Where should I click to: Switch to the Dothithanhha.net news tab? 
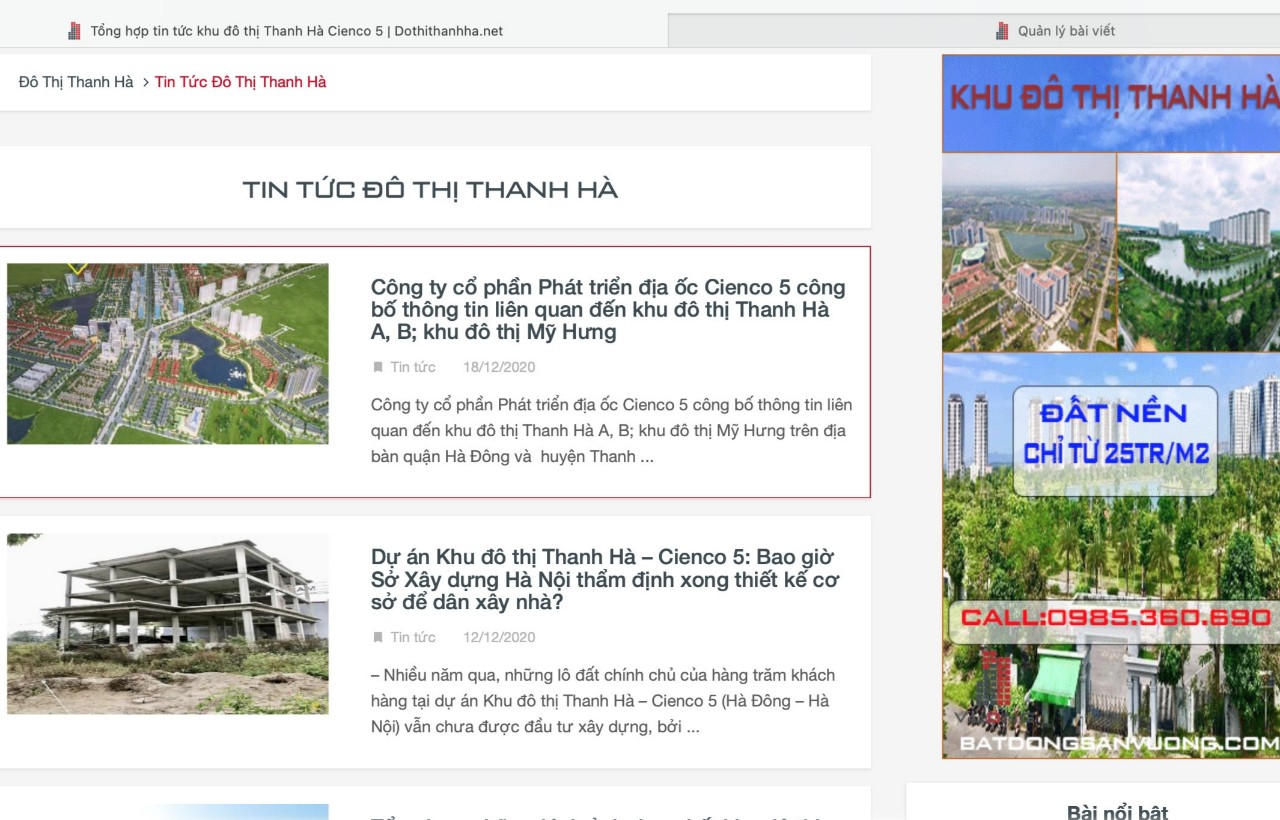coord(334,31)
